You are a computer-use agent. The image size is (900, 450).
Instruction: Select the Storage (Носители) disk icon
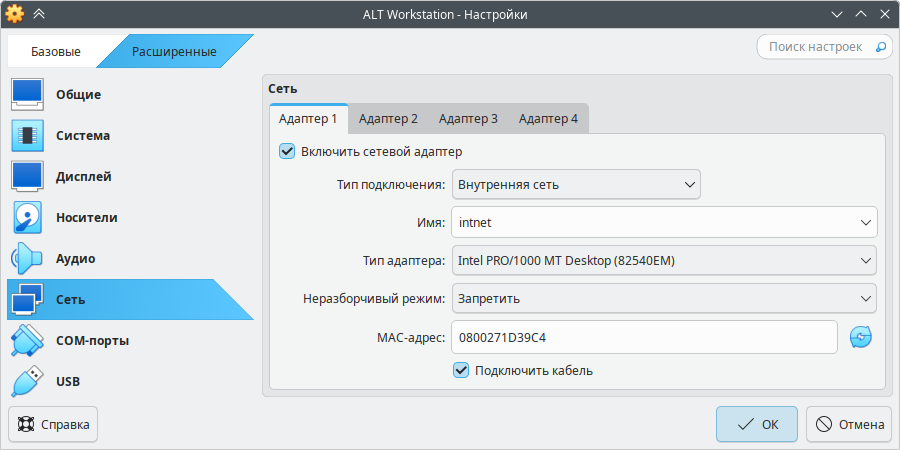(x=28, y=217)
